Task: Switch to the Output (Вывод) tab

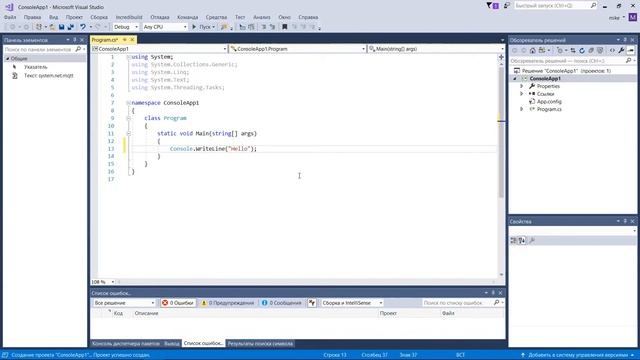Action: tap(171, 344)
